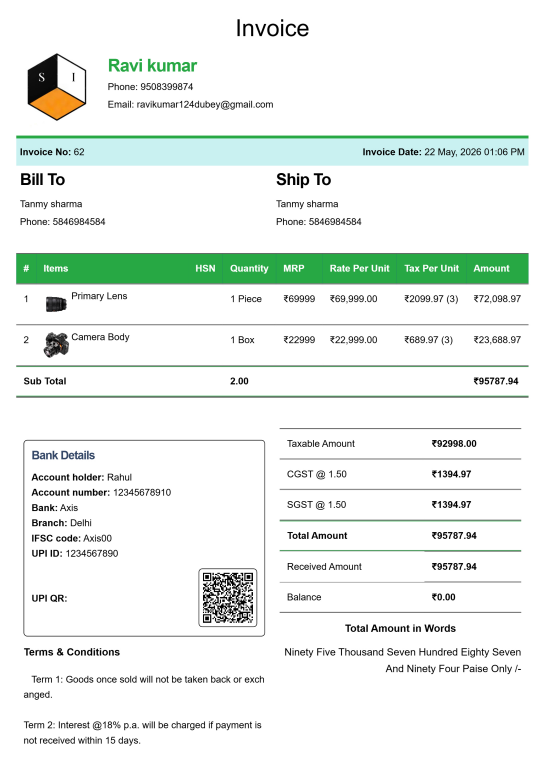This screenshot has height=781, width=546.
Task: Click the Bank: Axis line
Action: 55,508
